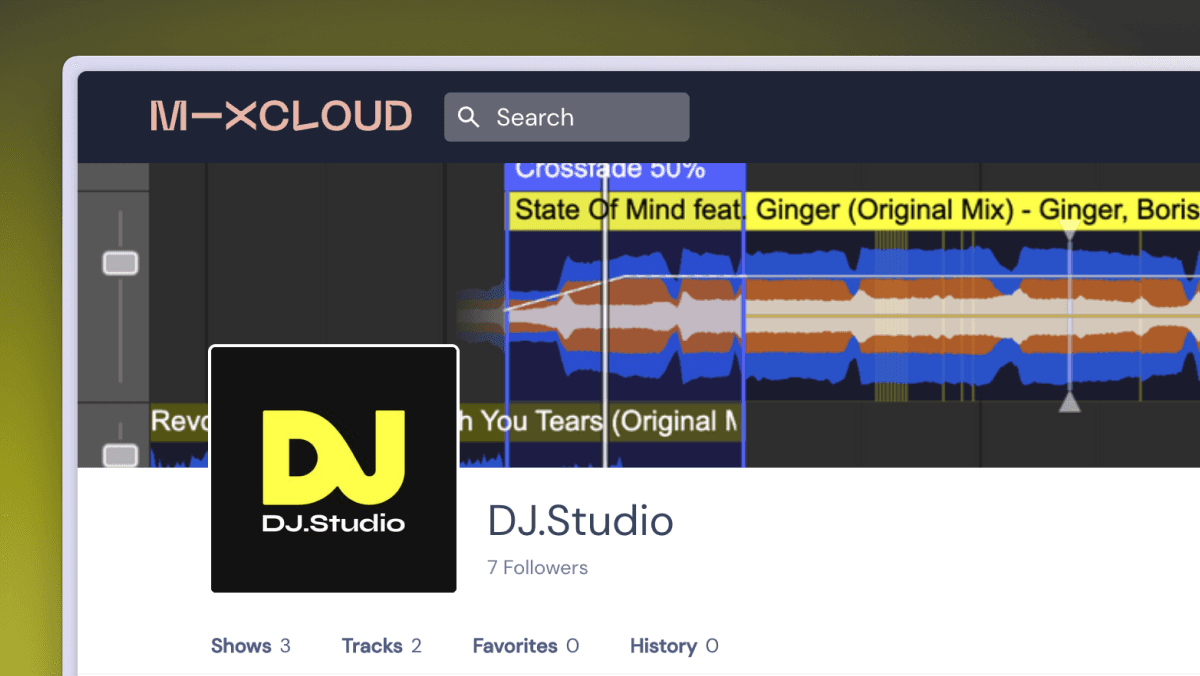Switch to the Favorites tab
This screenshot has width=1200, height=676.
[526, 646]
